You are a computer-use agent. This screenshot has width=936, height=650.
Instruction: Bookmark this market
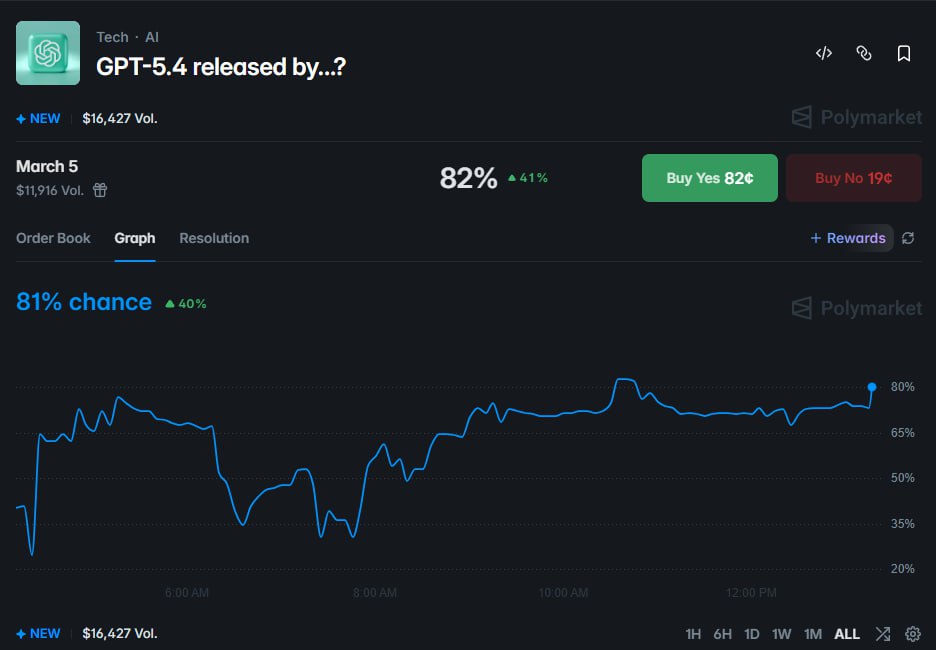(903, 53)
